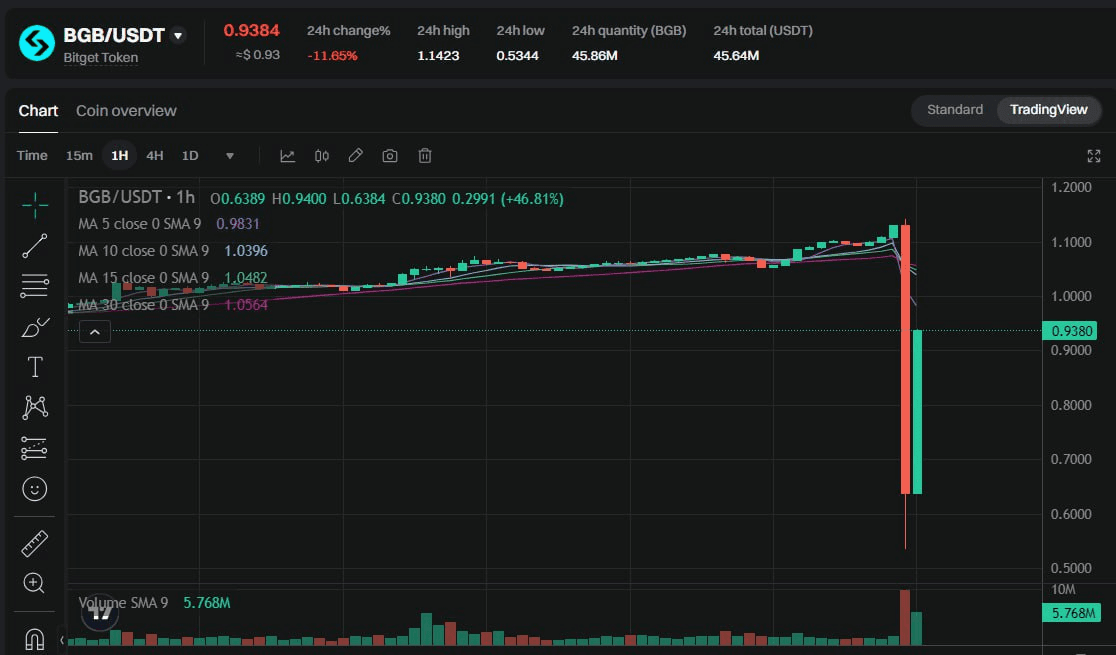Image resolution: width=1116 pixels, height=655 pixels.
Task: Open the Coin overview tab
Action: [x=126, y=111]
